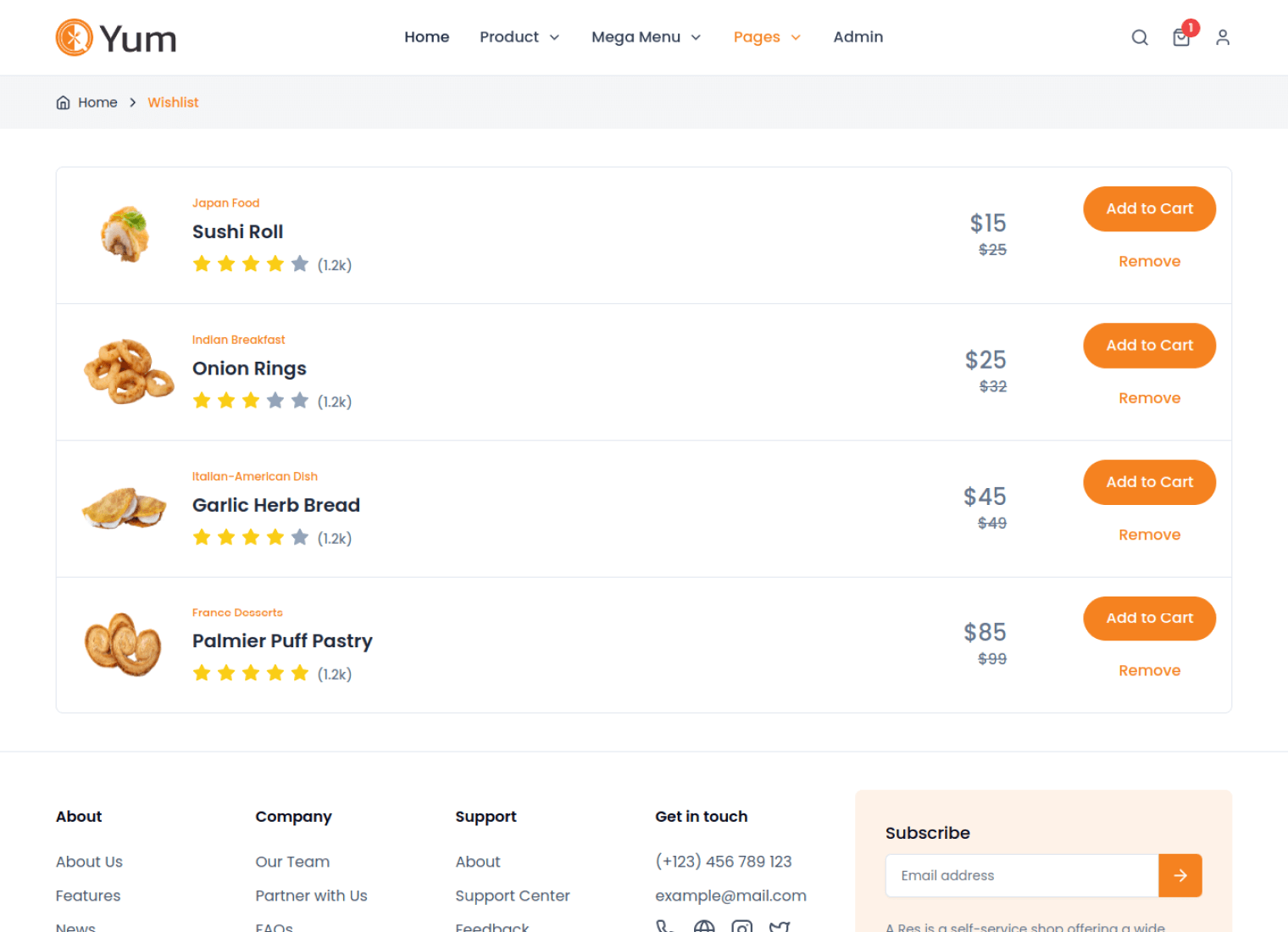Image resolution: width=1288 pixels, height=932 pixels.
Task: Click the first star on Palmier Puff Pastry
Action: 202,674
